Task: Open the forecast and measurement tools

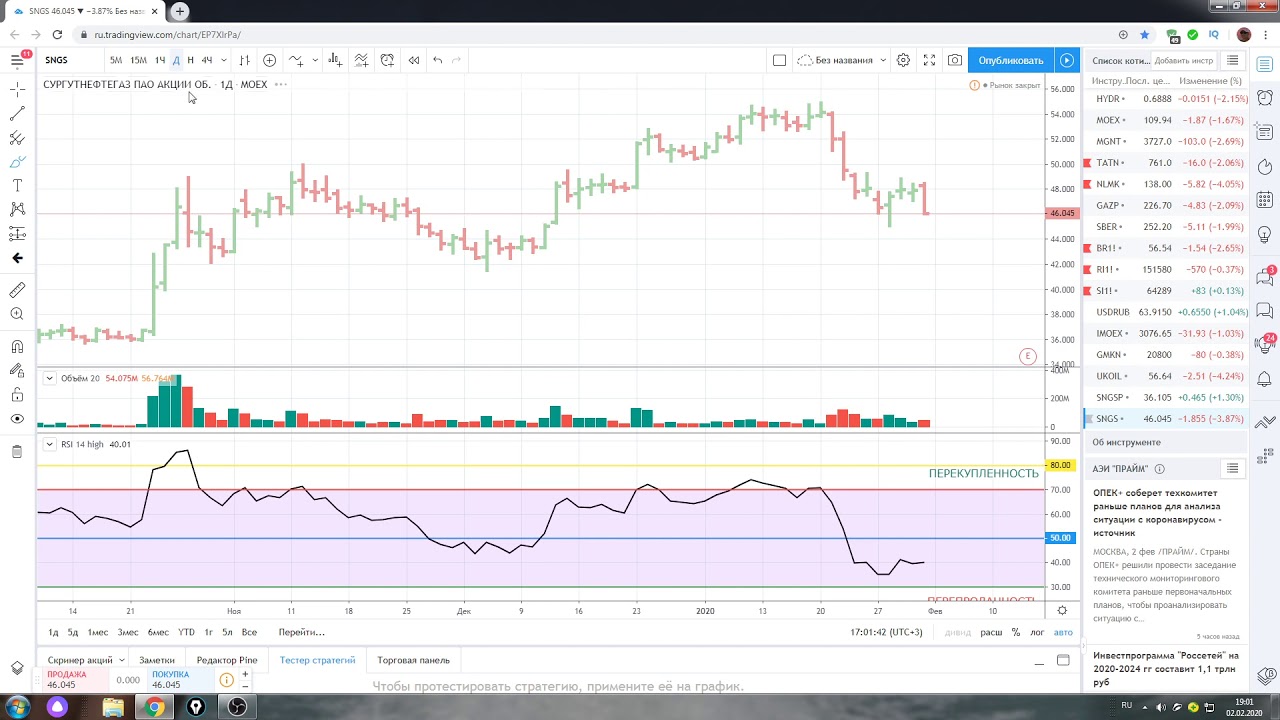Action: pos(17,234)
